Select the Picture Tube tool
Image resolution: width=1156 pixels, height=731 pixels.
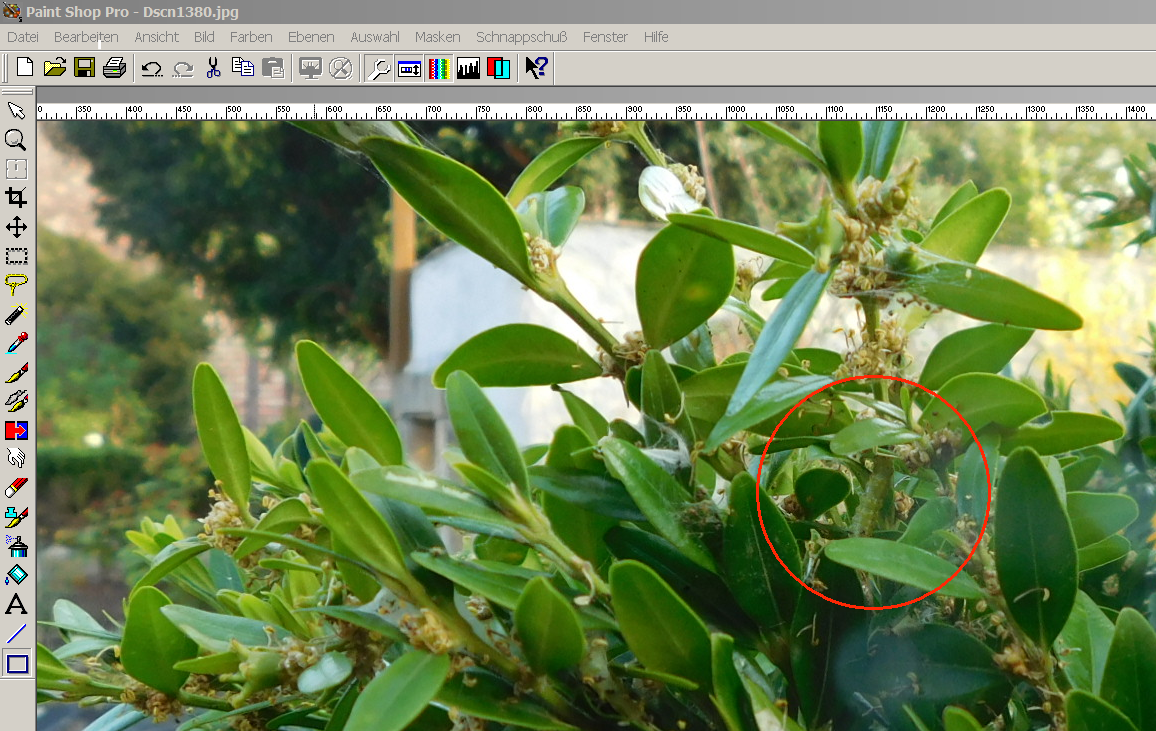[16, 517]
